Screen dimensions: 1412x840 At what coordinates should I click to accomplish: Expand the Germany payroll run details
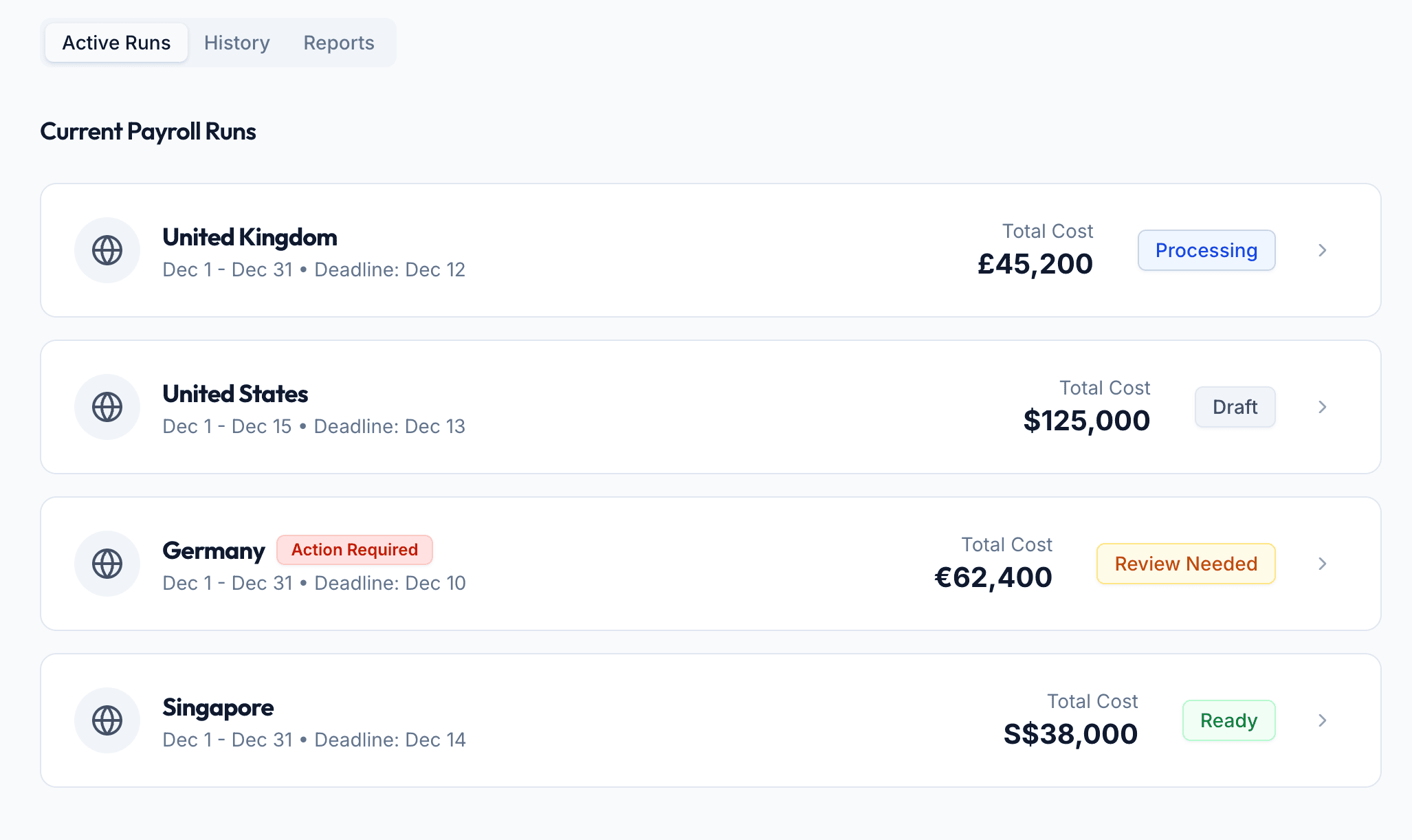pos(1322,564)
